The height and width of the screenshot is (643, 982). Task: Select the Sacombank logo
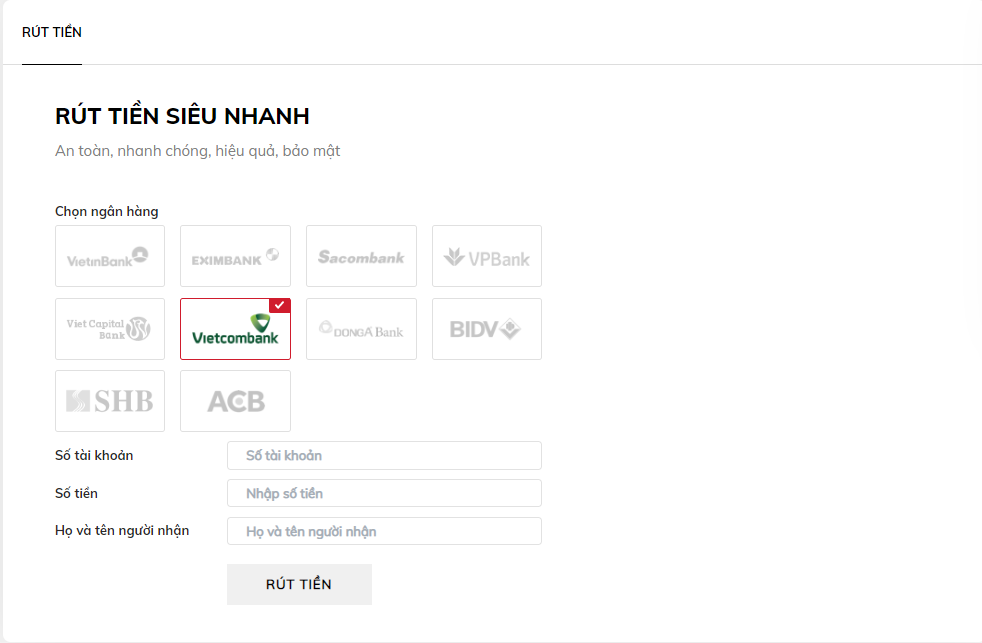[x=361, y=256]
